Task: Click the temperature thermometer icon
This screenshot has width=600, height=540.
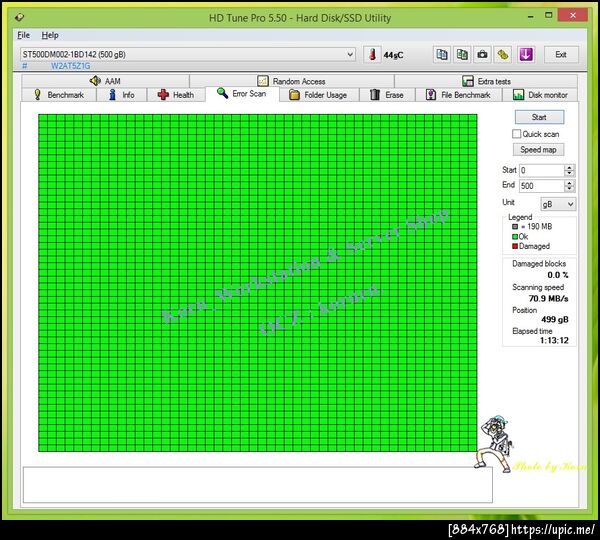Action: point(372,54)
